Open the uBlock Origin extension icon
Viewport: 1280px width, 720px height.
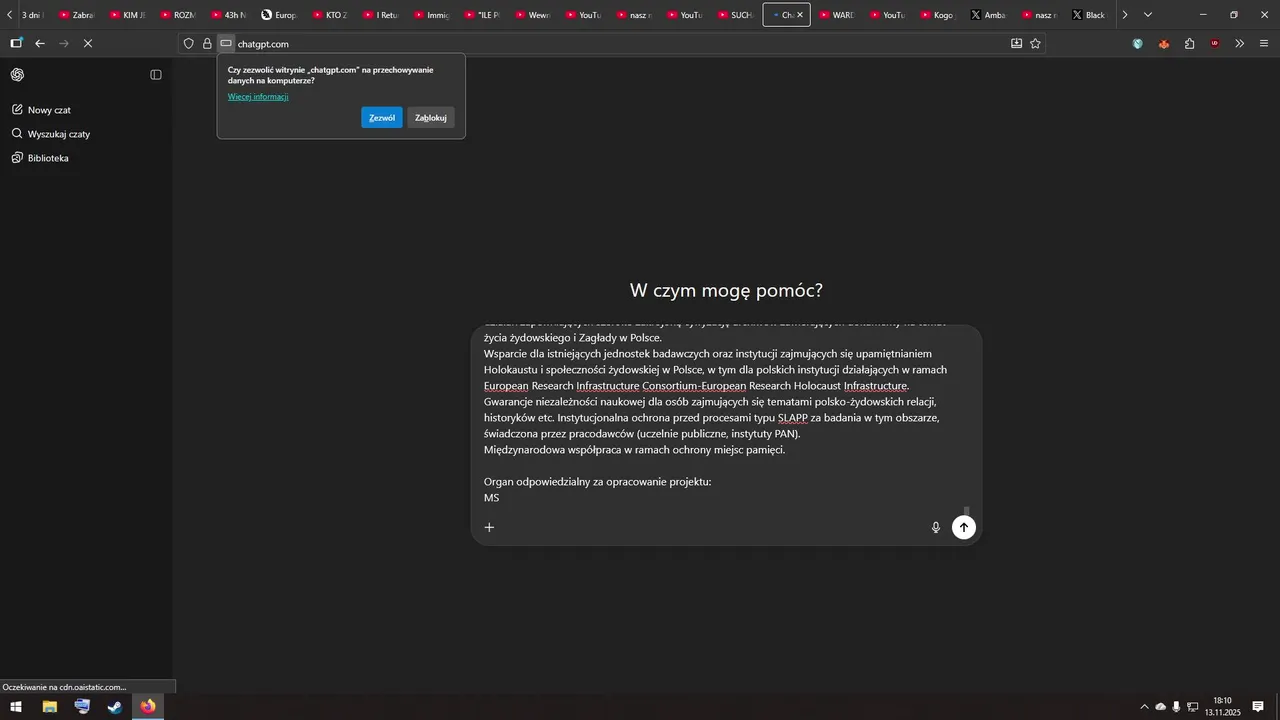pyautogui.click(x=1215, y=44)
